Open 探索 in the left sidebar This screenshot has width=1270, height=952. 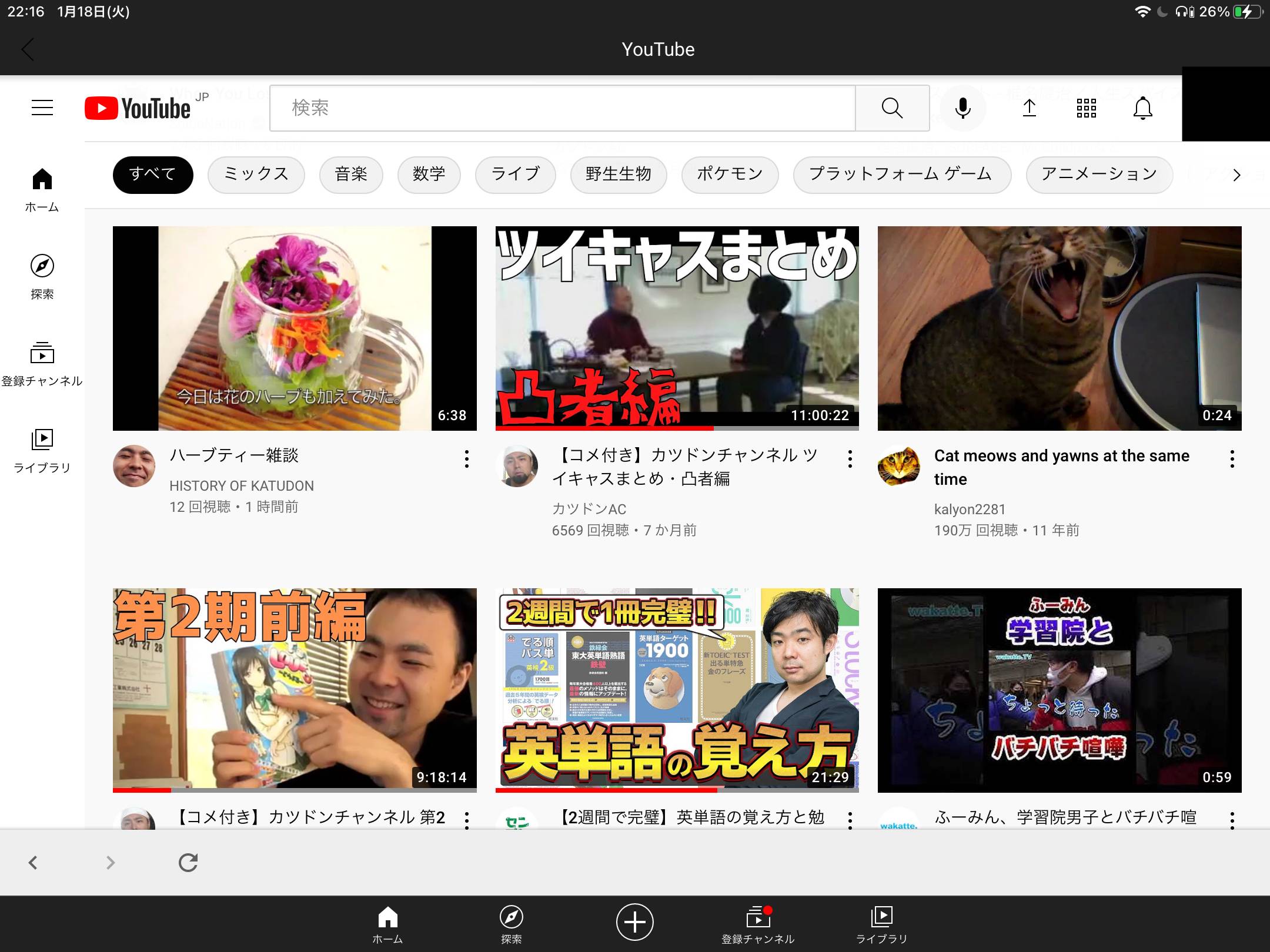pyautogui.click(x=42, y=276)
